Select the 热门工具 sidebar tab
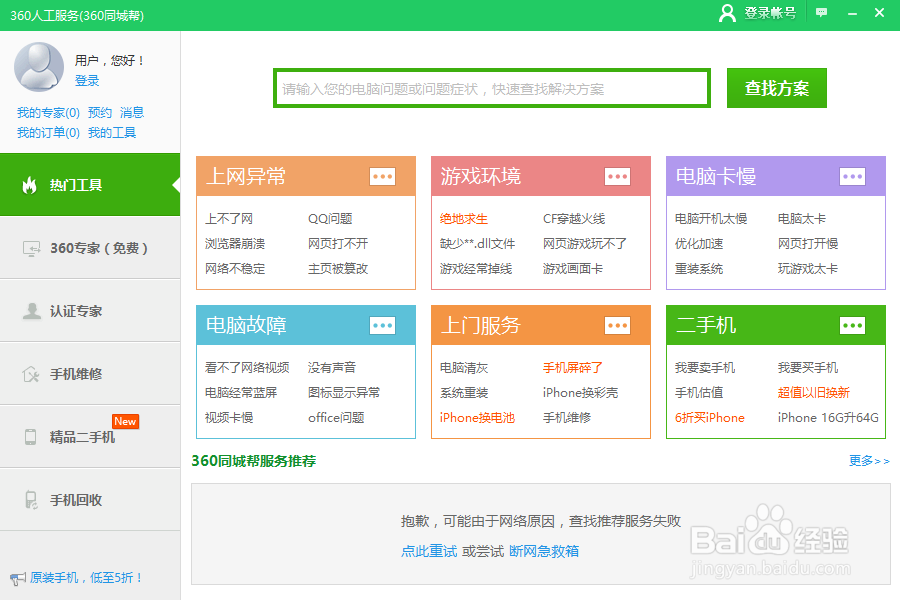 pos(90,185)
